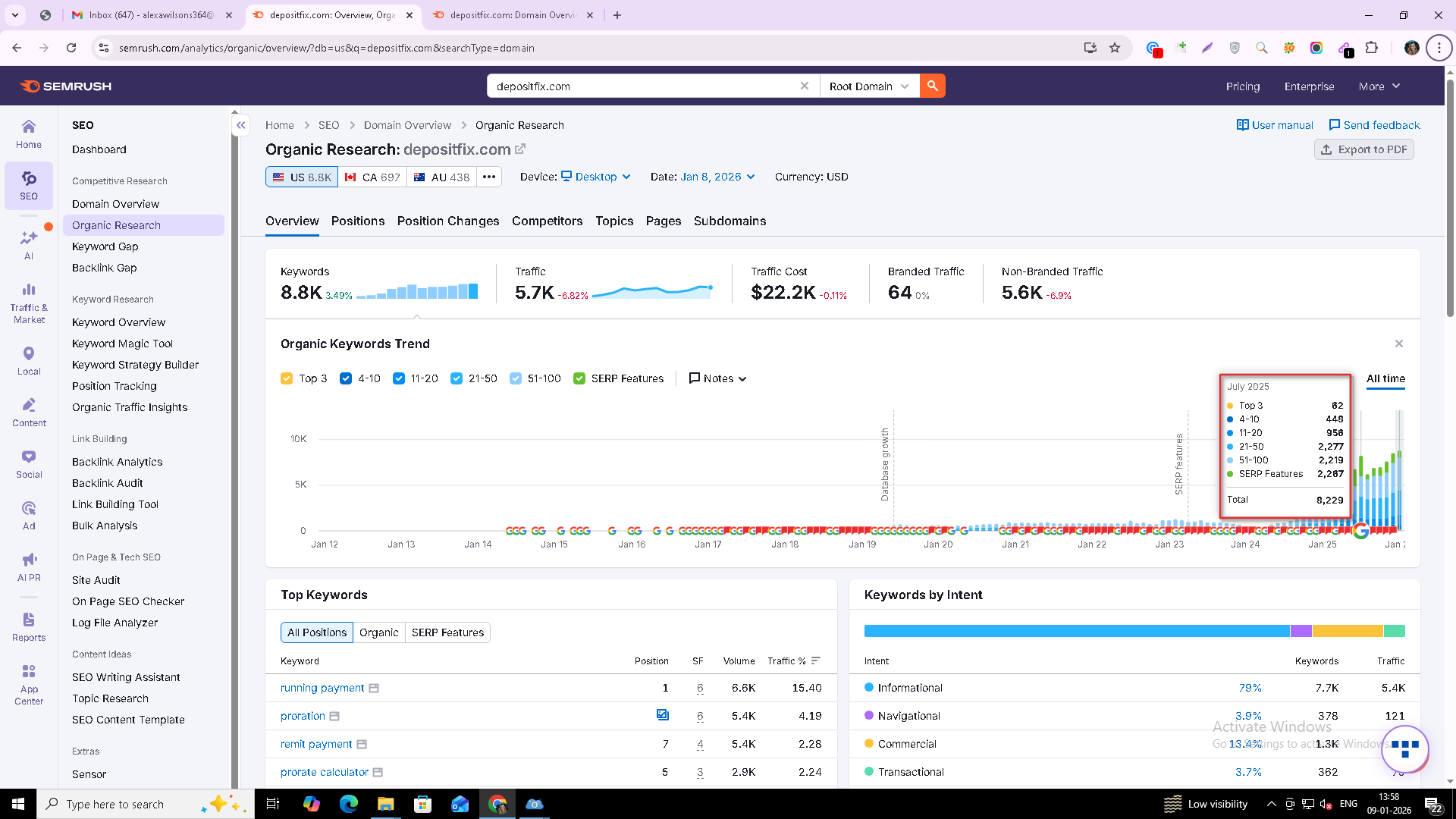Switch to the Positions tab
This screenshot has height=819, width=1456.
(x=358, y=221)
